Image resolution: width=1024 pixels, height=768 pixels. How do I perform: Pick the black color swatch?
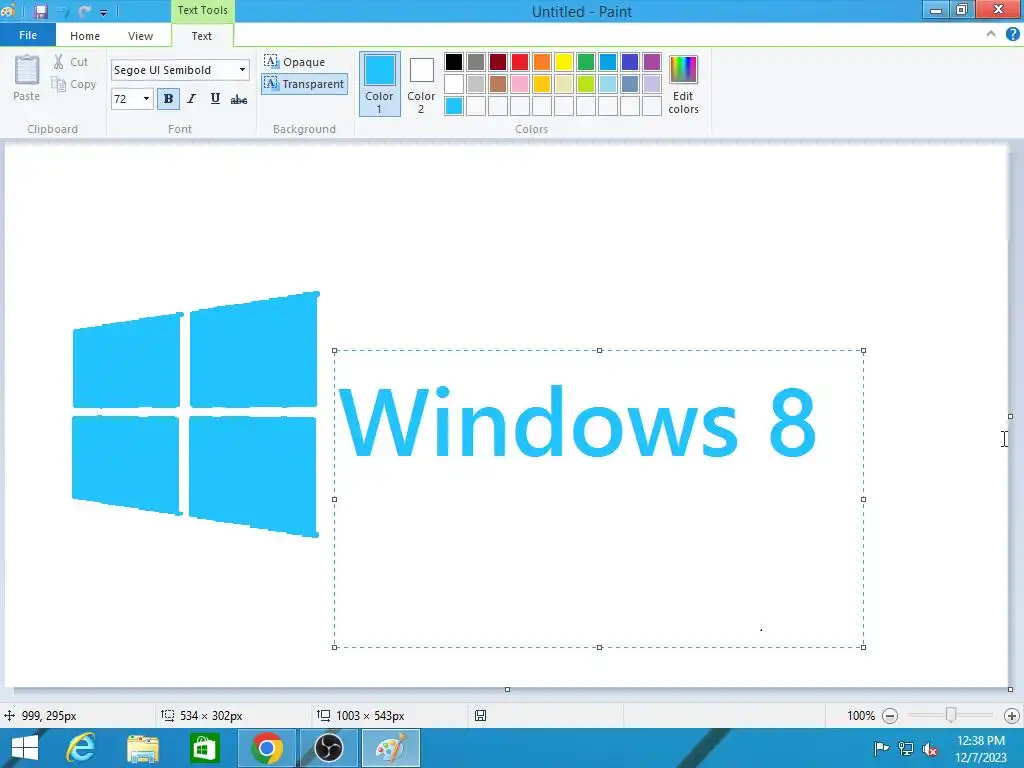click(454, 62)
